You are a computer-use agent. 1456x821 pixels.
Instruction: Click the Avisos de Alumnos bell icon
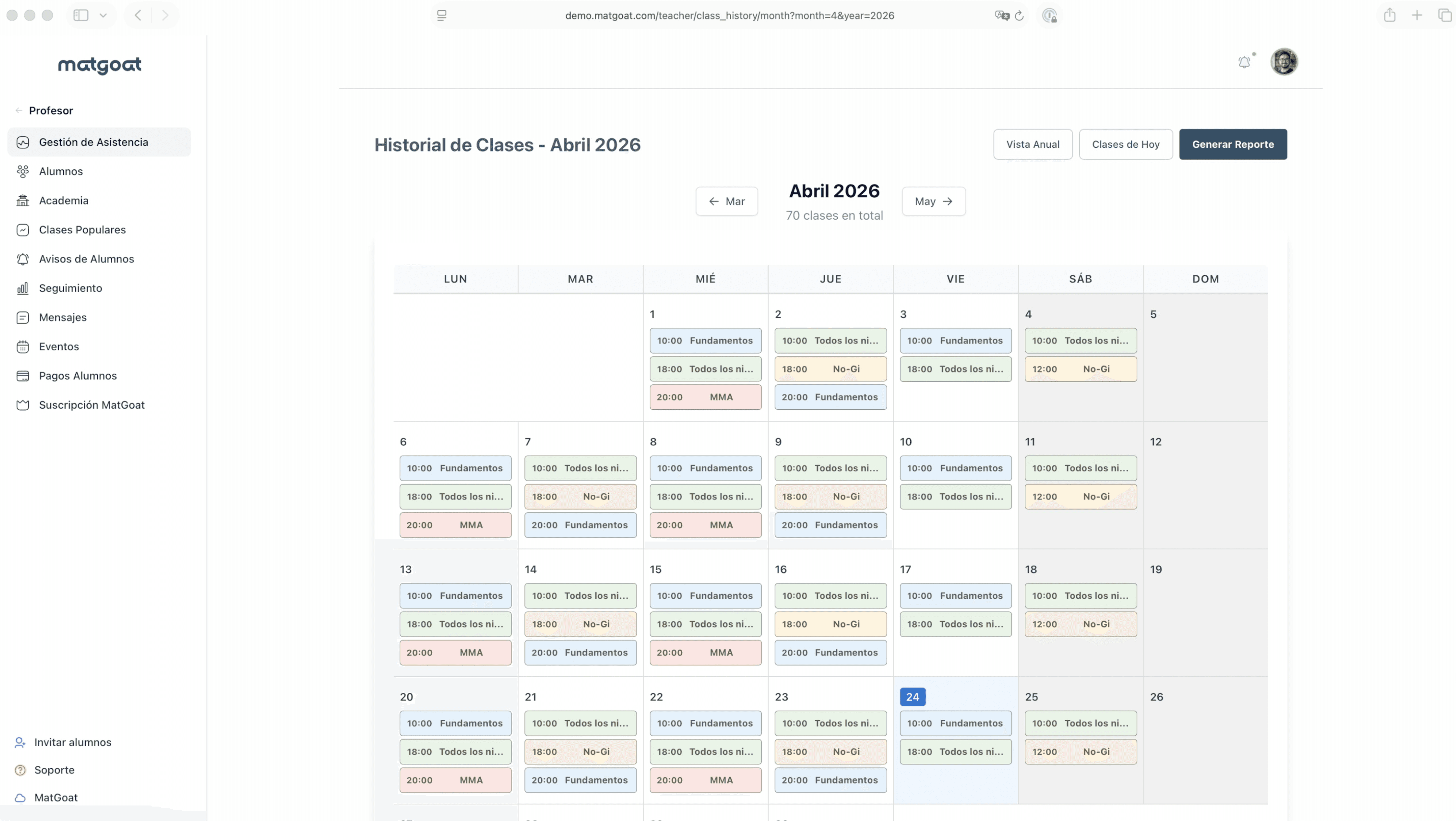(x=23, y=259)
